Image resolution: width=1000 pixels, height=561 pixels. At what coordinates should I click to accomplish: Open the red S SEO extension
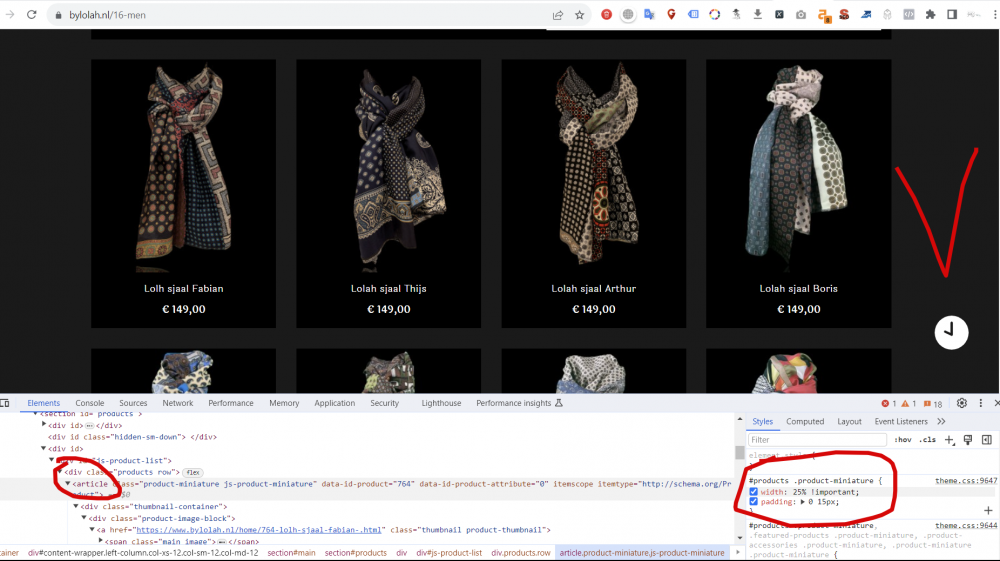click(x=844, y=14)
